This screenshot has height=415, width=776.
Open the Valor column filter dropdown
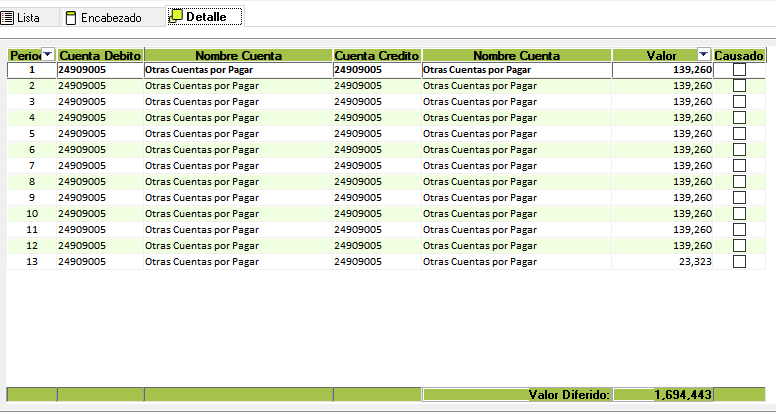pyautogui.click(x=703, y=55)
